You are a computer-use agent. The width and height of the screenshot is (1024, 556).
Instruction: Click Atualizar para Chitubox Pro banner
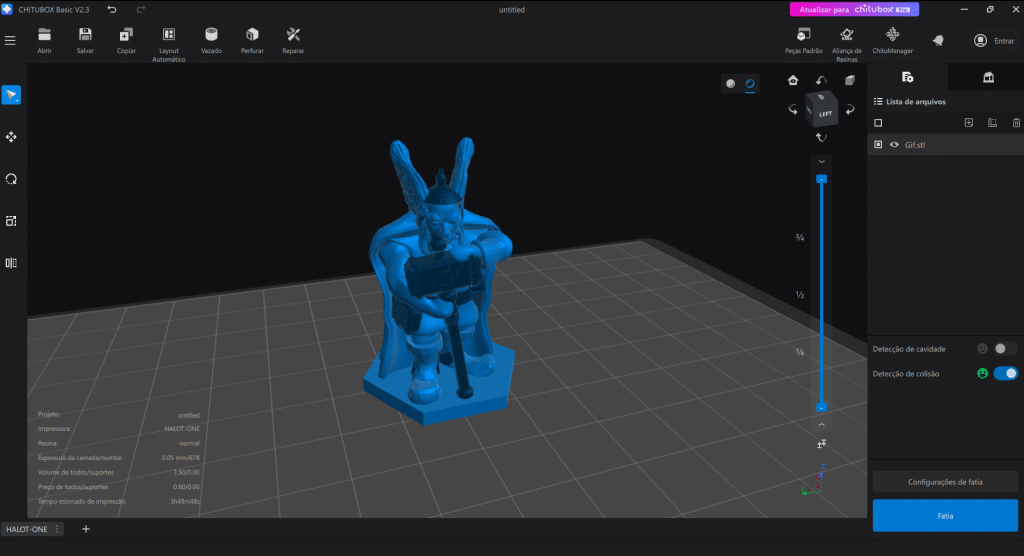[854, 10]
